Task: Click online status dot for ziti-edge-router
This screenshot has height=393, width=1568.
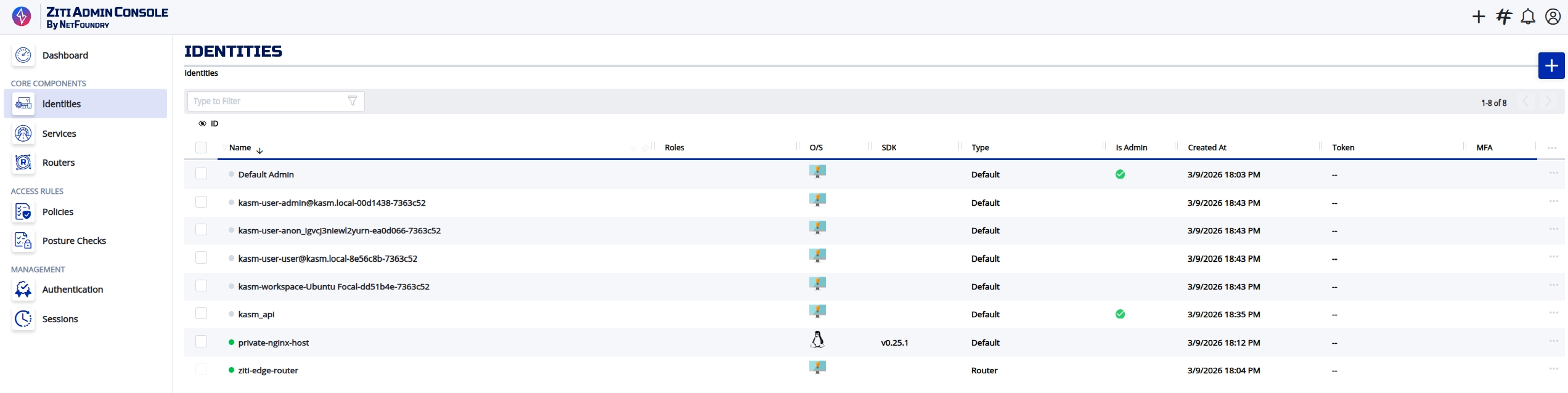Action: click(231, 370)
